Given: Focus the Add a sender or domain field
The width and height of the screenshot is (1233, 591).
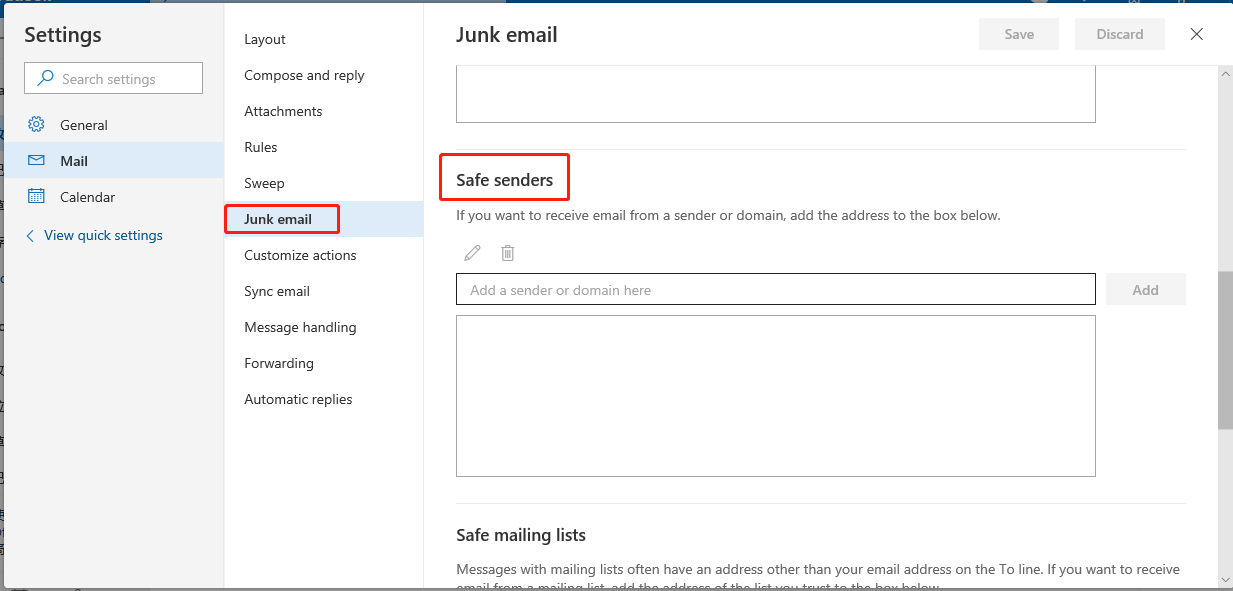Looking at the screenshot, I should pos(775,290).
